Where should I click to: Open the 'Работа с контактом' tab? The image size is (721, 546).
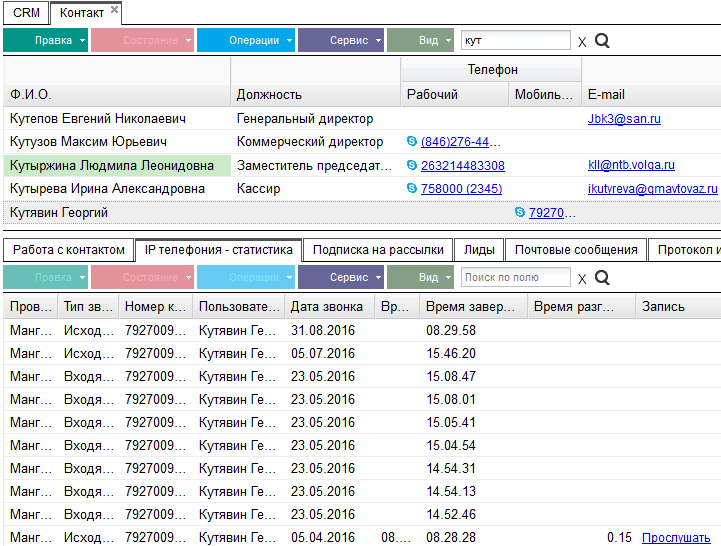coord(69,250)
